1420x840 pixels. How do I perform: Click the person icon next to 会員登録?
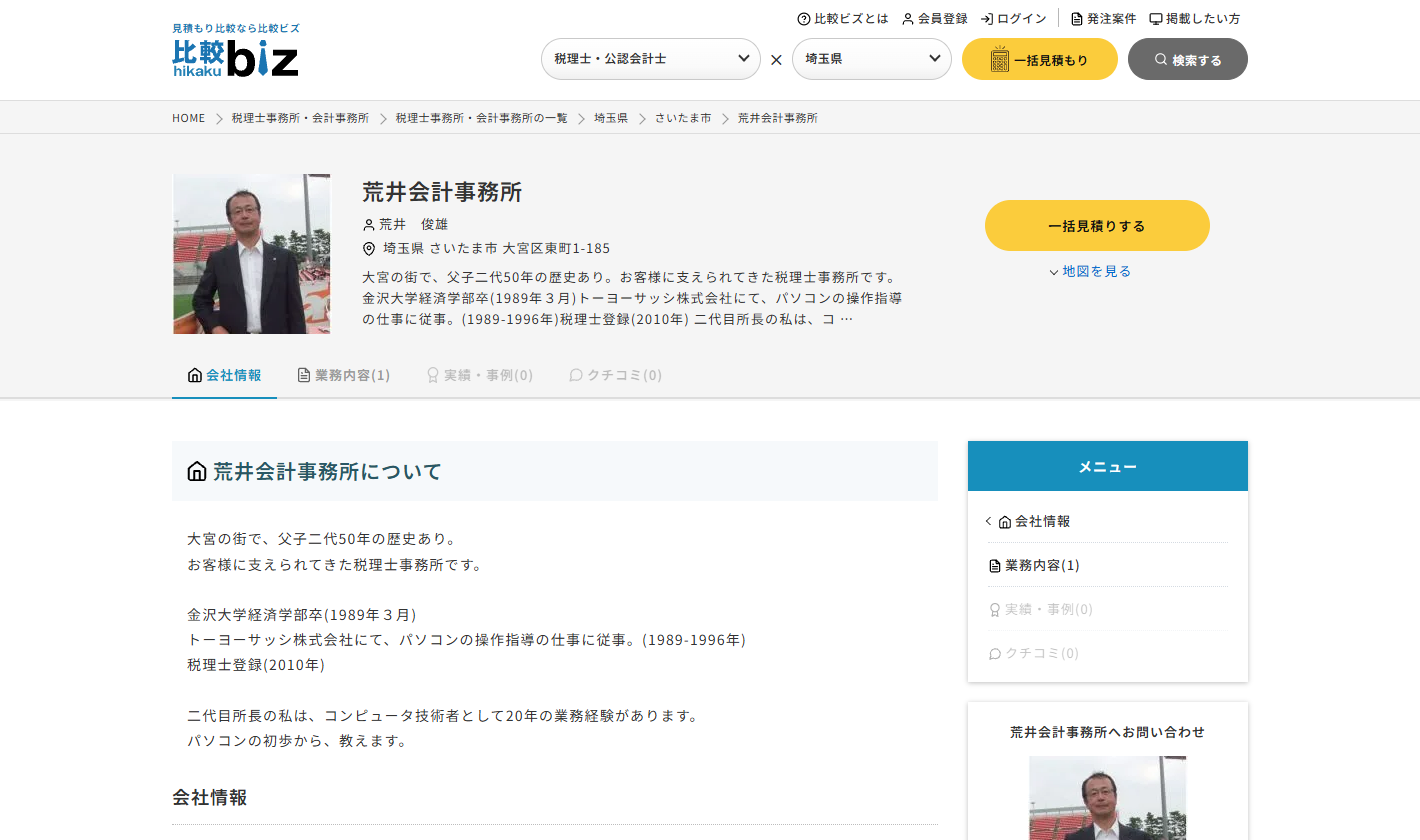pyautogui.click(x=906, y=18)
